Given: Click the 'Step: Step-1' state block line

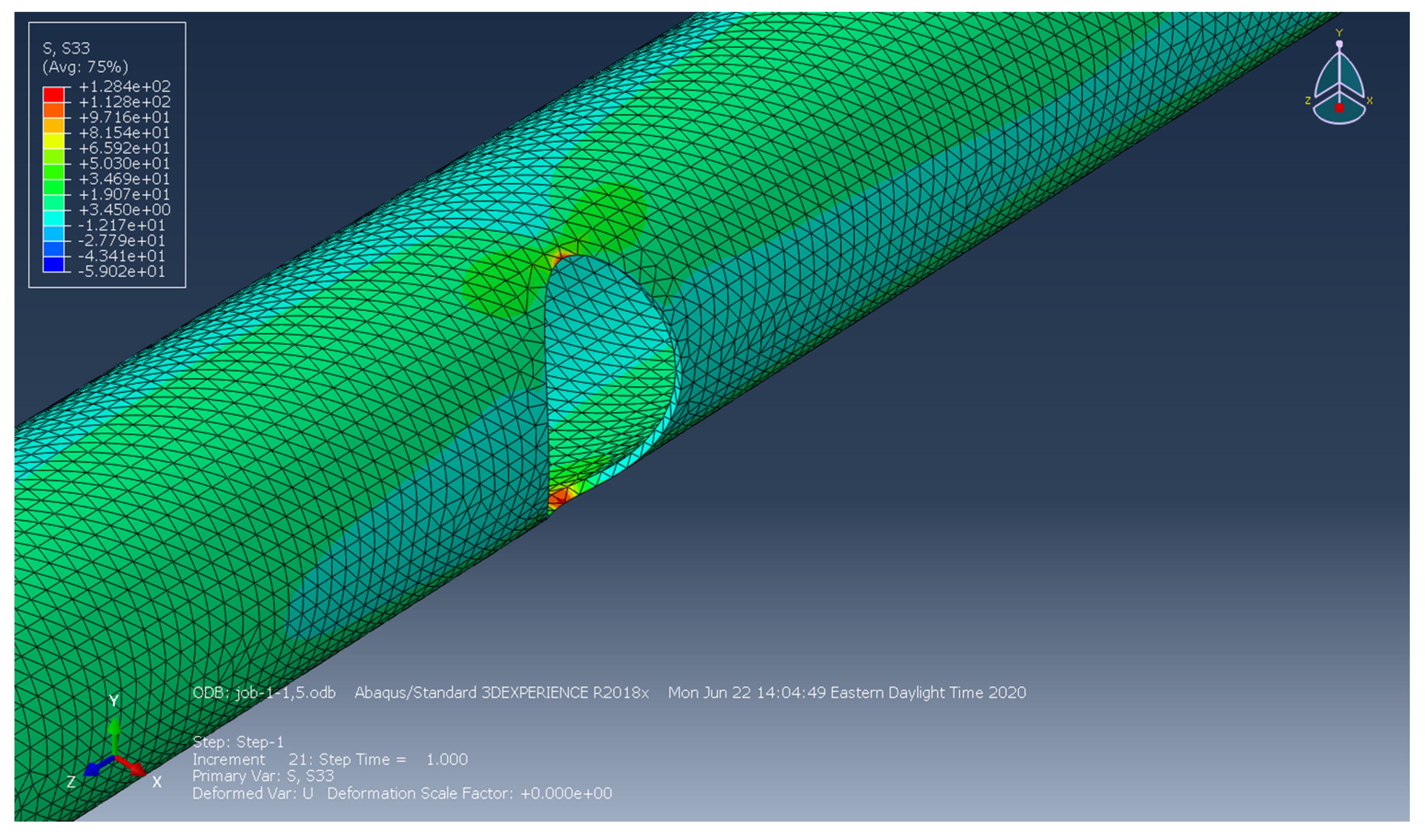Looking at the screenshot, I should (238, 742).
